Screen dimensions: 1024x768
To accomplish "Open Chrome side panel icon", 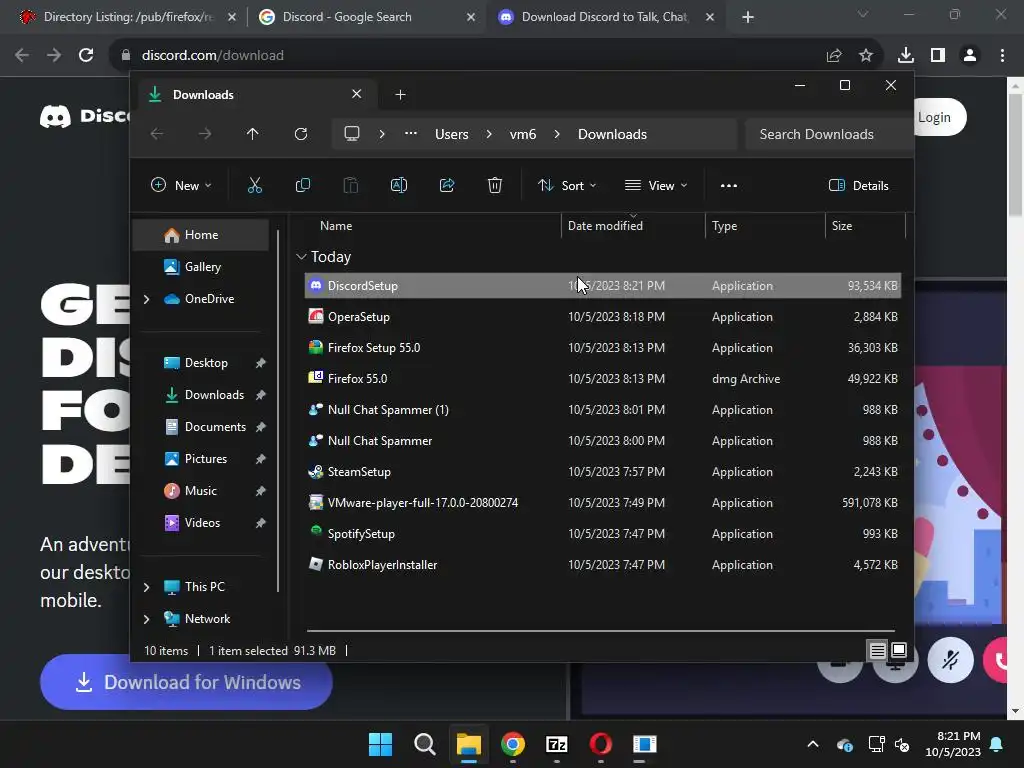I will click(x=938, y=56).
